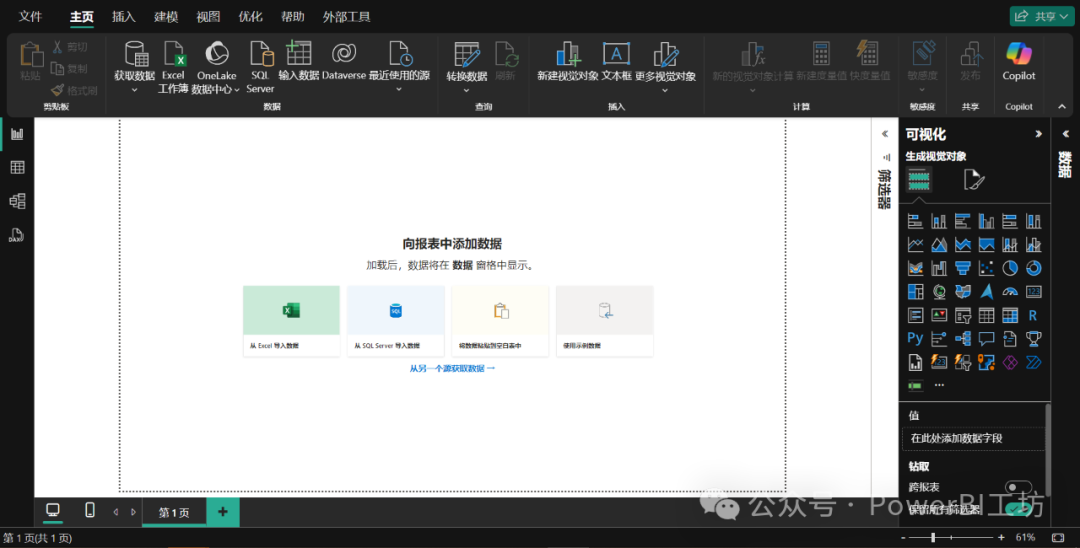Select the scatter chart visual
Image resolution: width=1080 pixels, height=548 pixels.
pos(986,268)
